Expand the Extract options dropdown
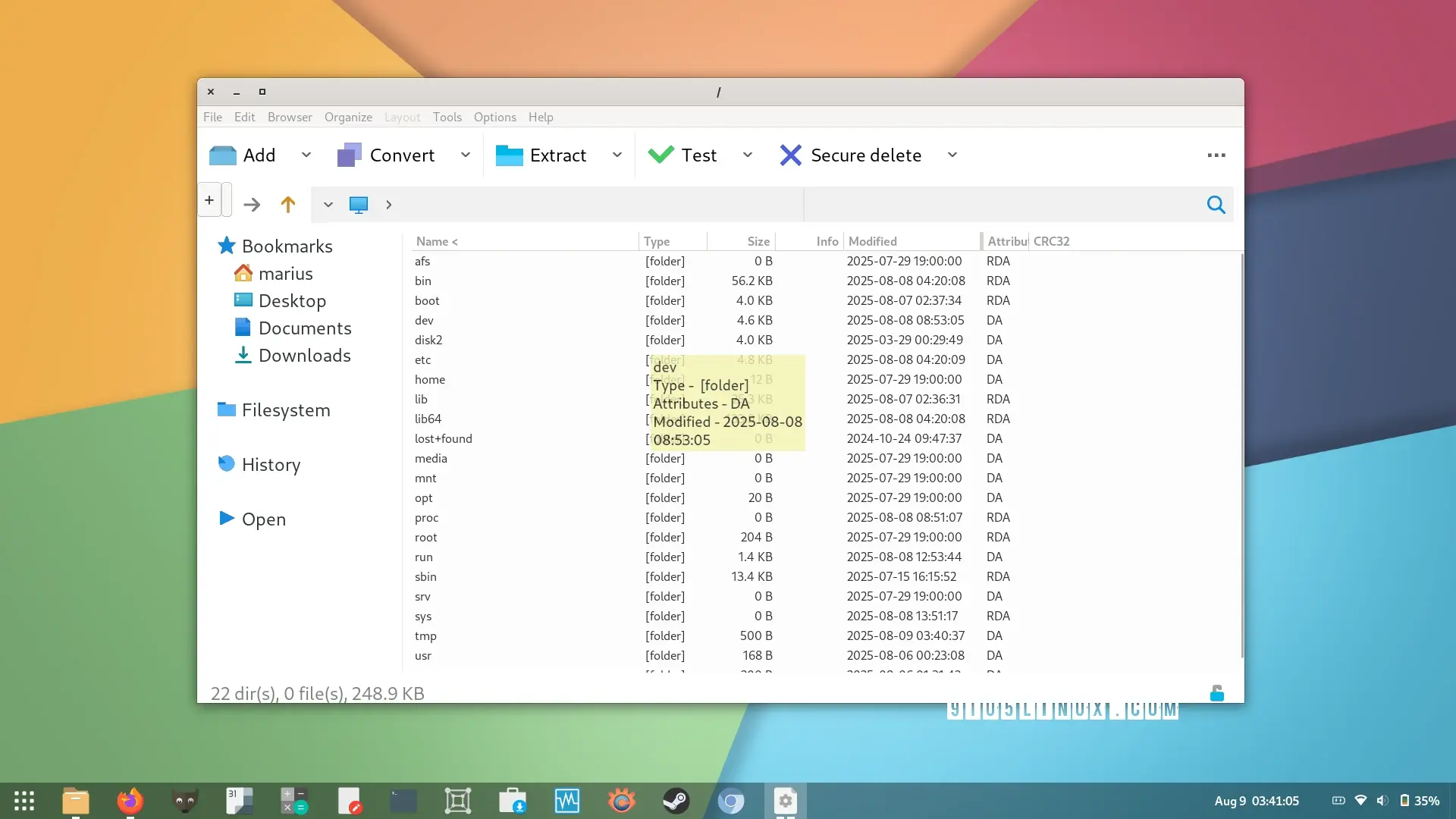Screen dimensions: 1456x819 (x=617, y=155)
